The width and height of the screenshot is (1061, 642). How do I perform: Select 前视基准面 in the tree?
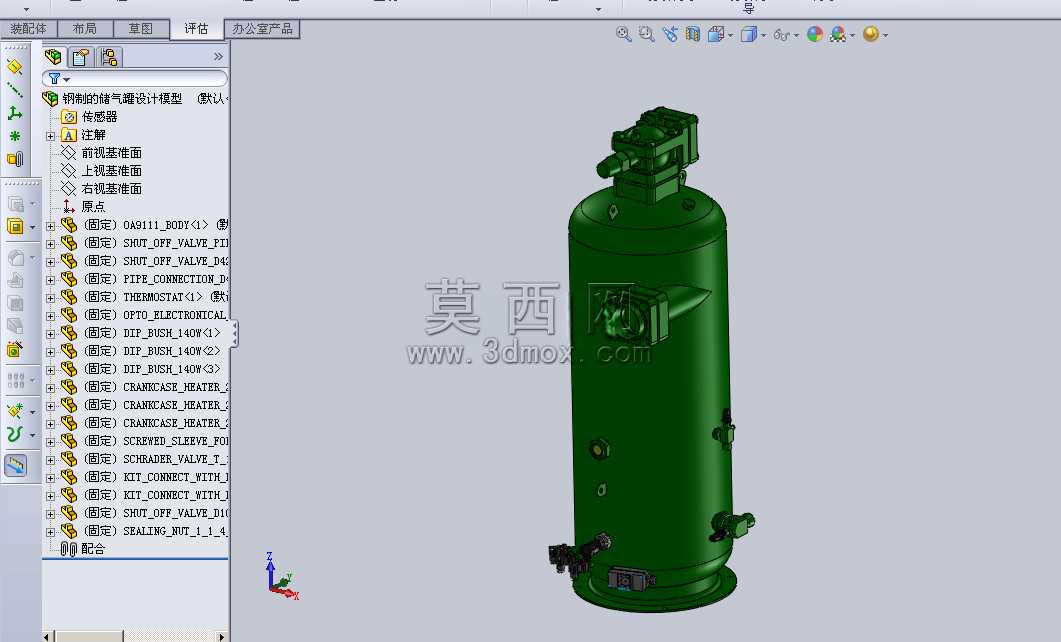112,153
